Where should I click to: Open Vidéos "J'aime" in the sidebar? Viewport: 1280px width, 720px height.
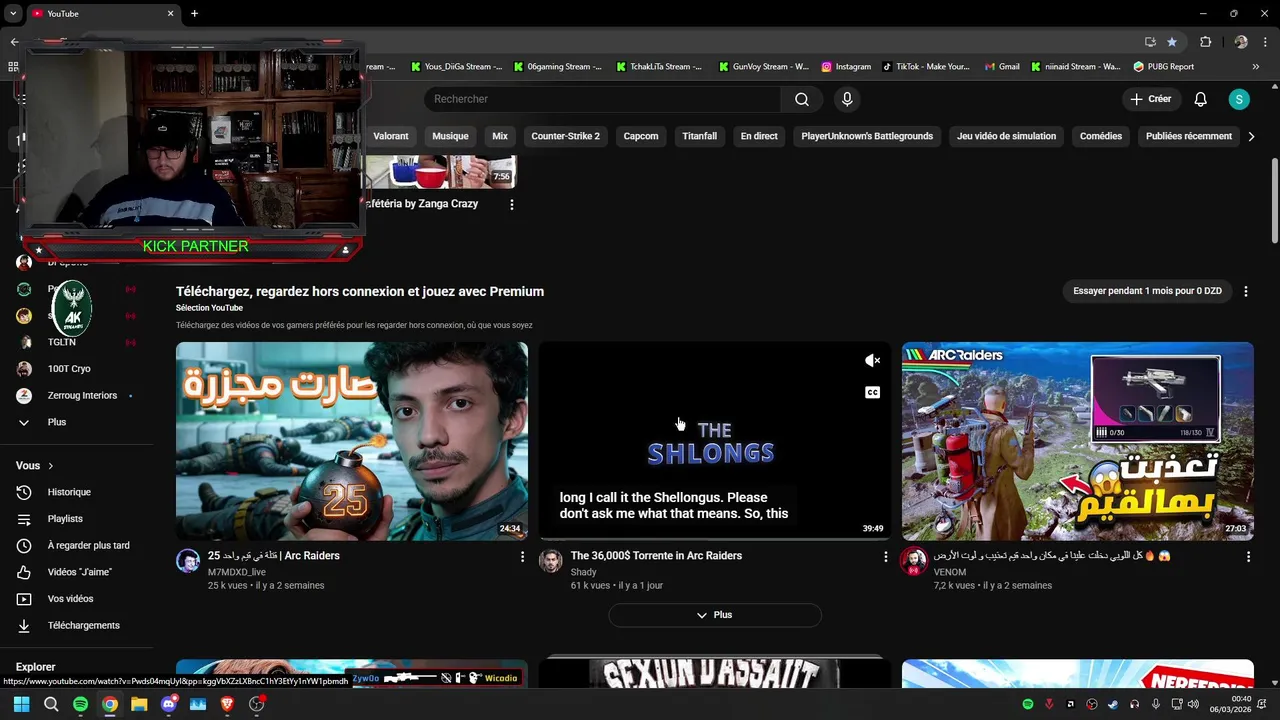[x=78, y=572]
